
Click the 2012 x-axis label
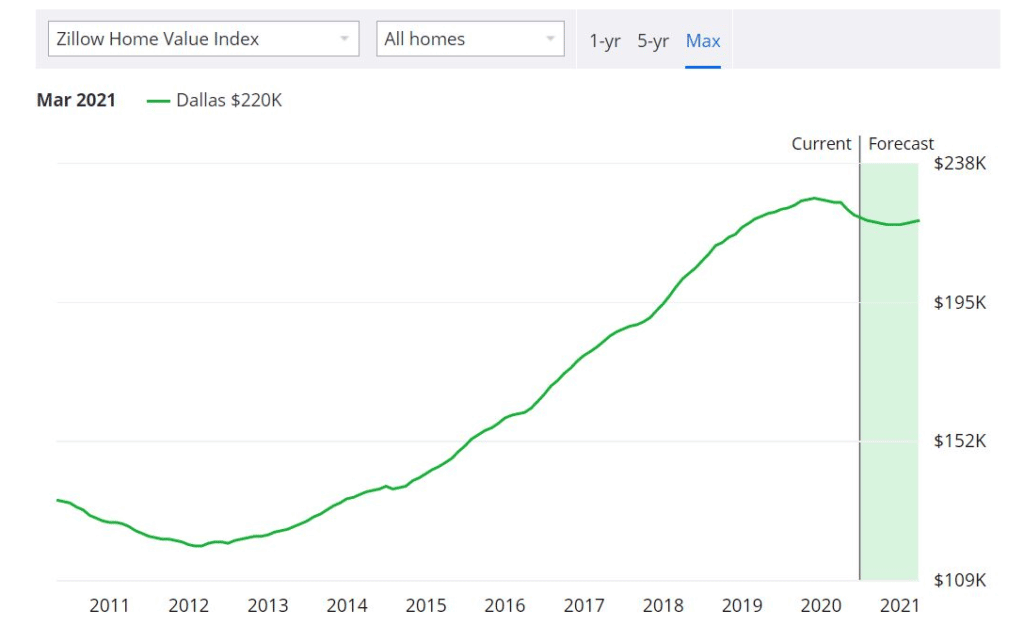point(188,606)
